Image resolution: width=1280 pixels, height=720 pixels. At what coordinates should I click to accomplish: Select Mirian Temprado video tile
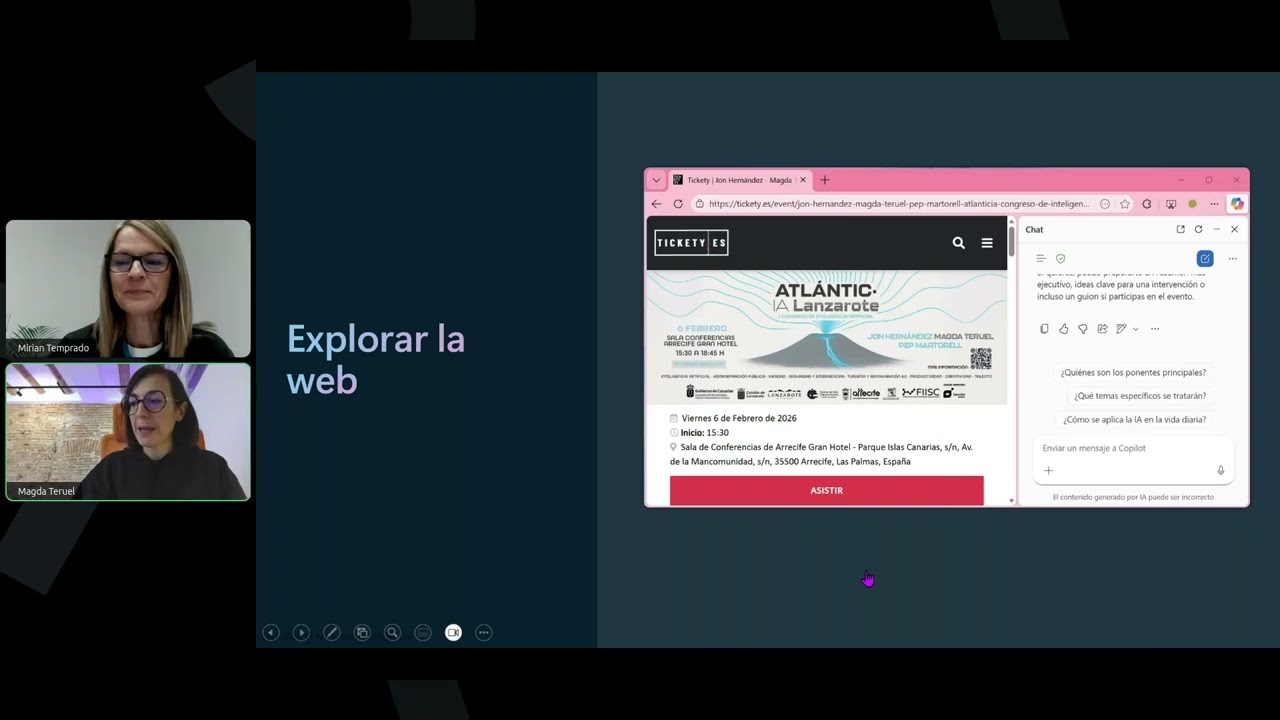(x=128, y=289)
